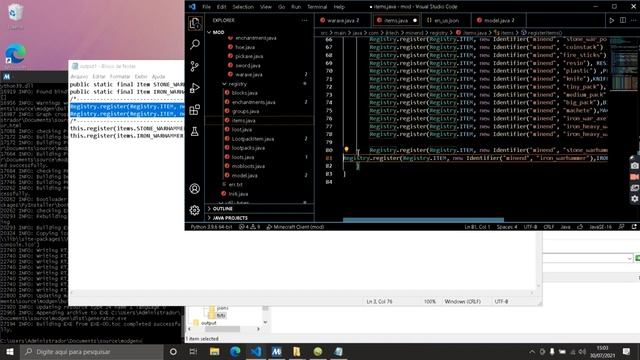Click the clock and date in system tray
Image resolution: width=640 pixels, height=360 pixels.
tap(602, 351)
